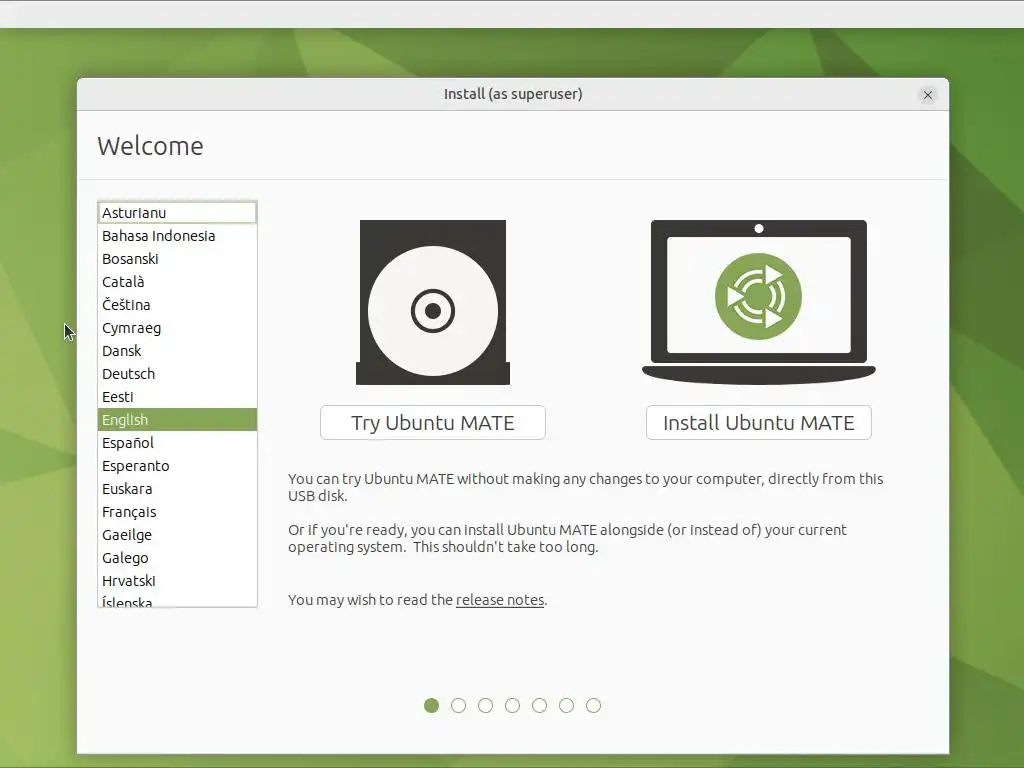Close the Install window

[927, 95]
